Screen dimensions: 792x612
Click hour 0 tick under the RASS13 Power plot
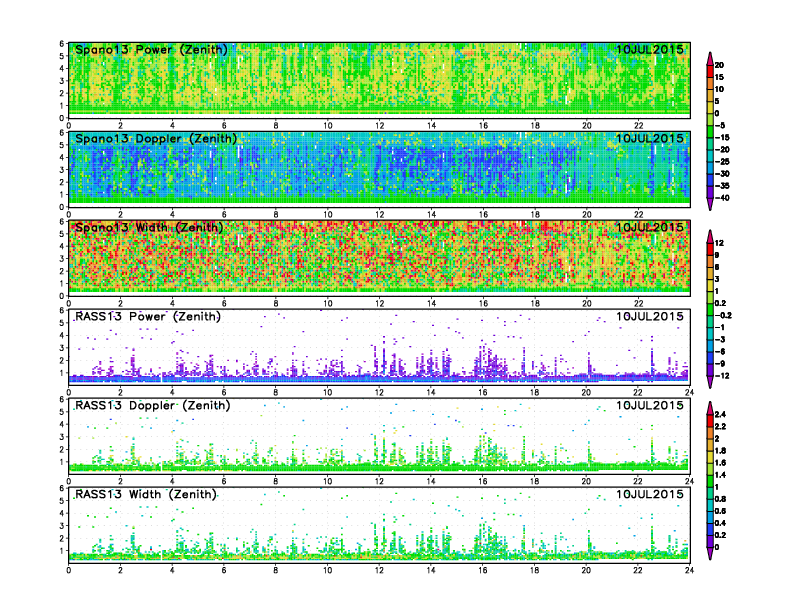click(x=68, y=392)
